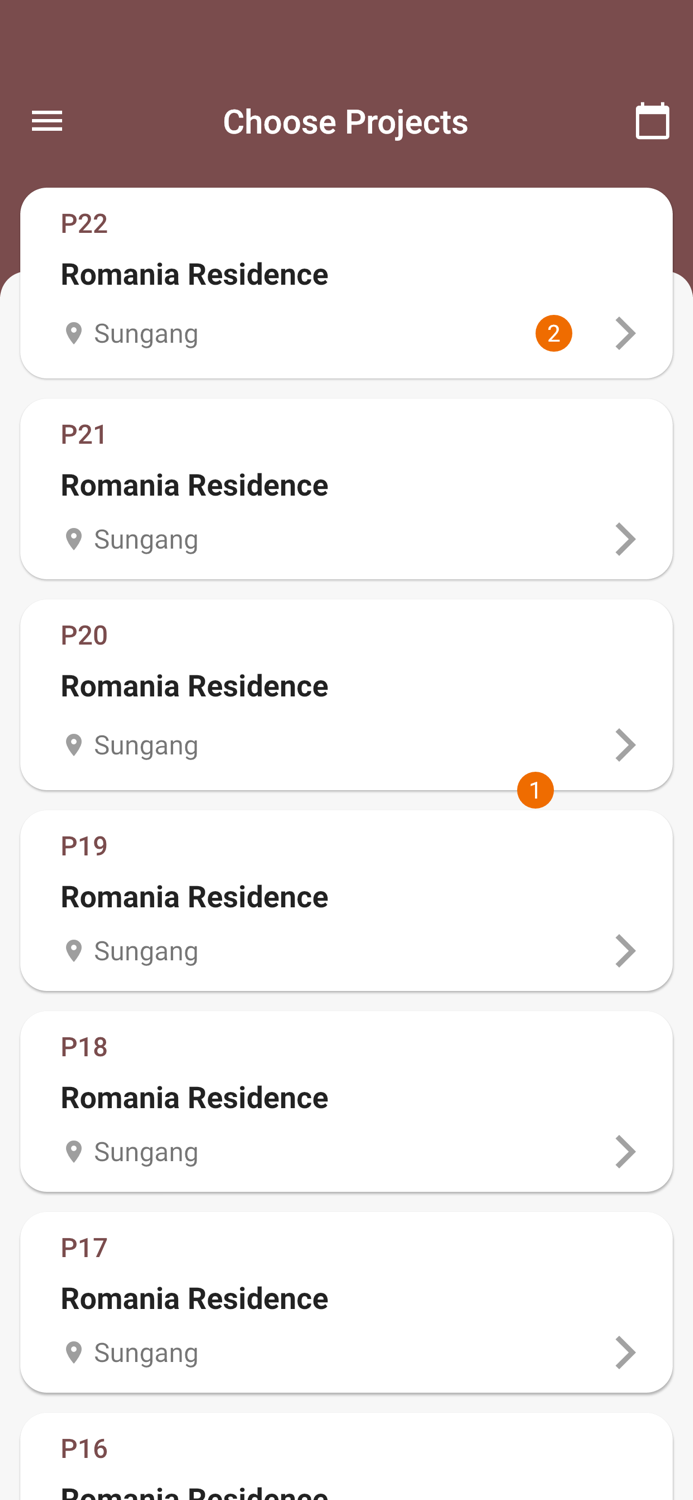Tap the Sungang location text on P21
The width and height of the screenshot is (693, 1500).
click(x=146, y=539)
